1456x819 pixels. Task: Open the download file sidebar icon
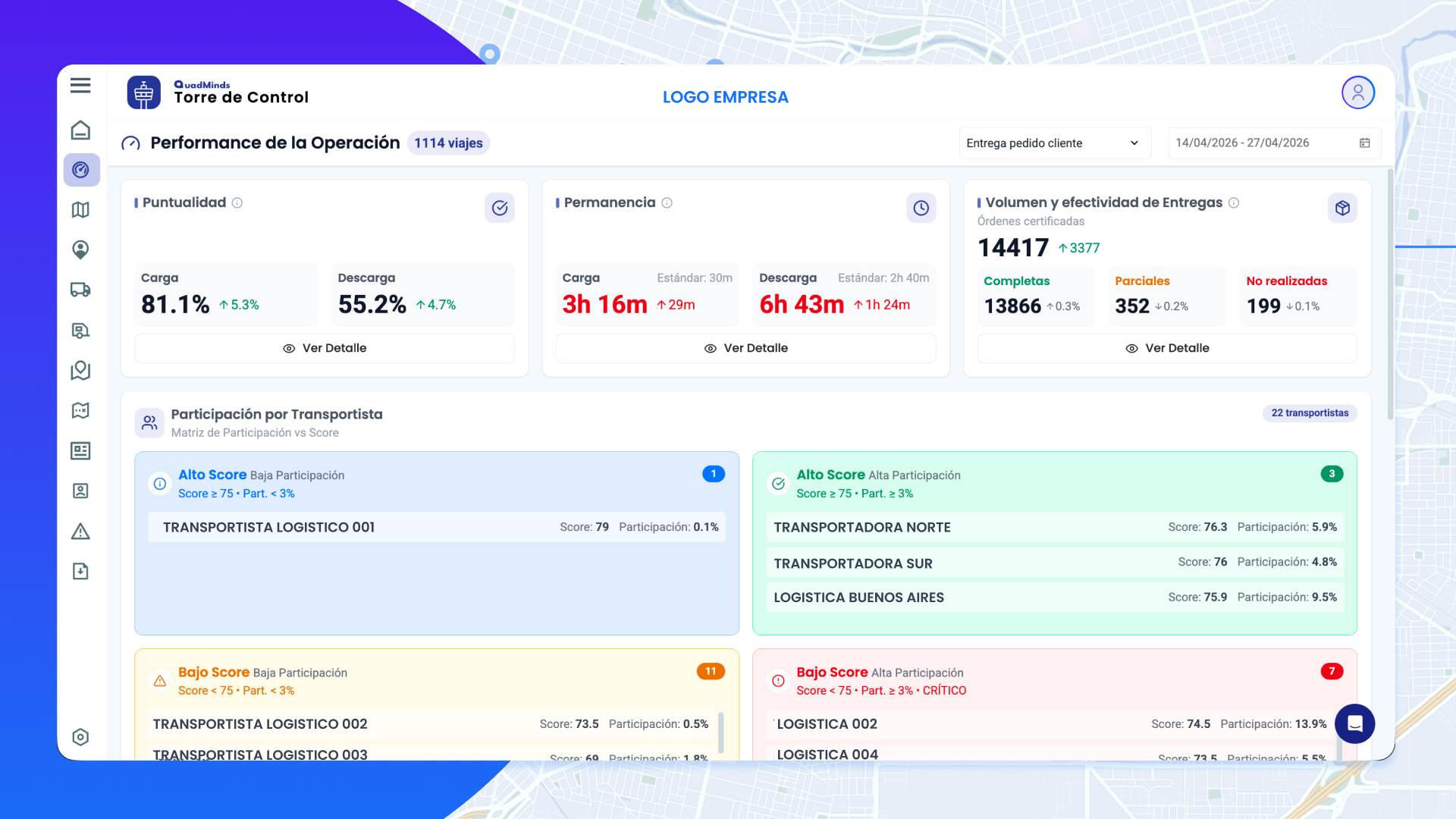80,571
